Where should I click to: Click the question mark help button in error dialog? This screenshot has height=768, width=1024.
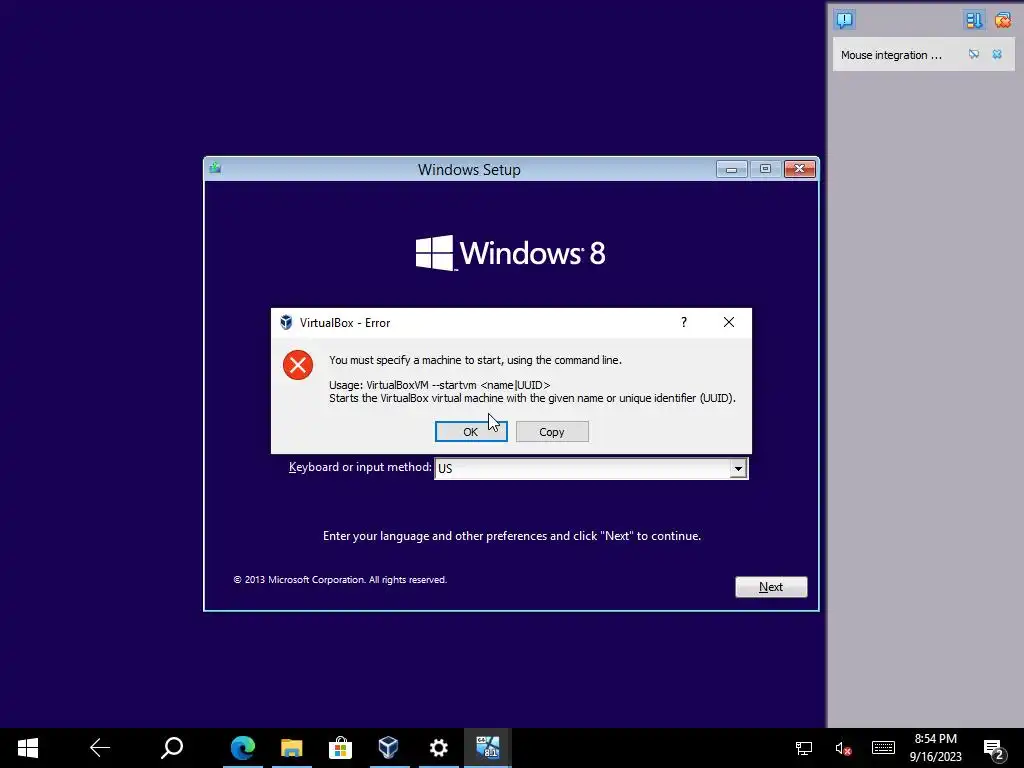[684, 322]
